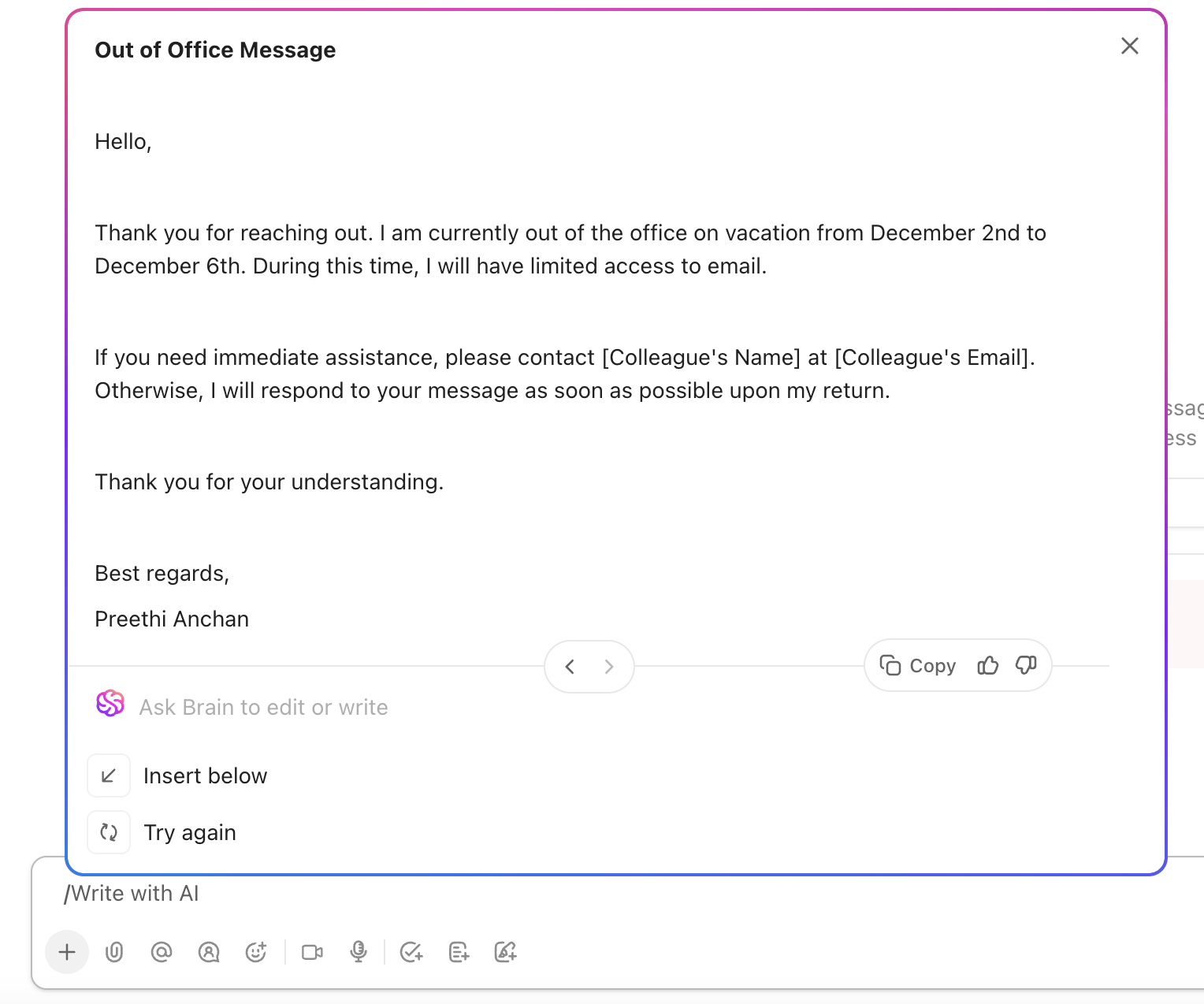The image size is (1204, 1004).
Task: Add an emoji reaction from the toolbar
Action: coord(256,952)
